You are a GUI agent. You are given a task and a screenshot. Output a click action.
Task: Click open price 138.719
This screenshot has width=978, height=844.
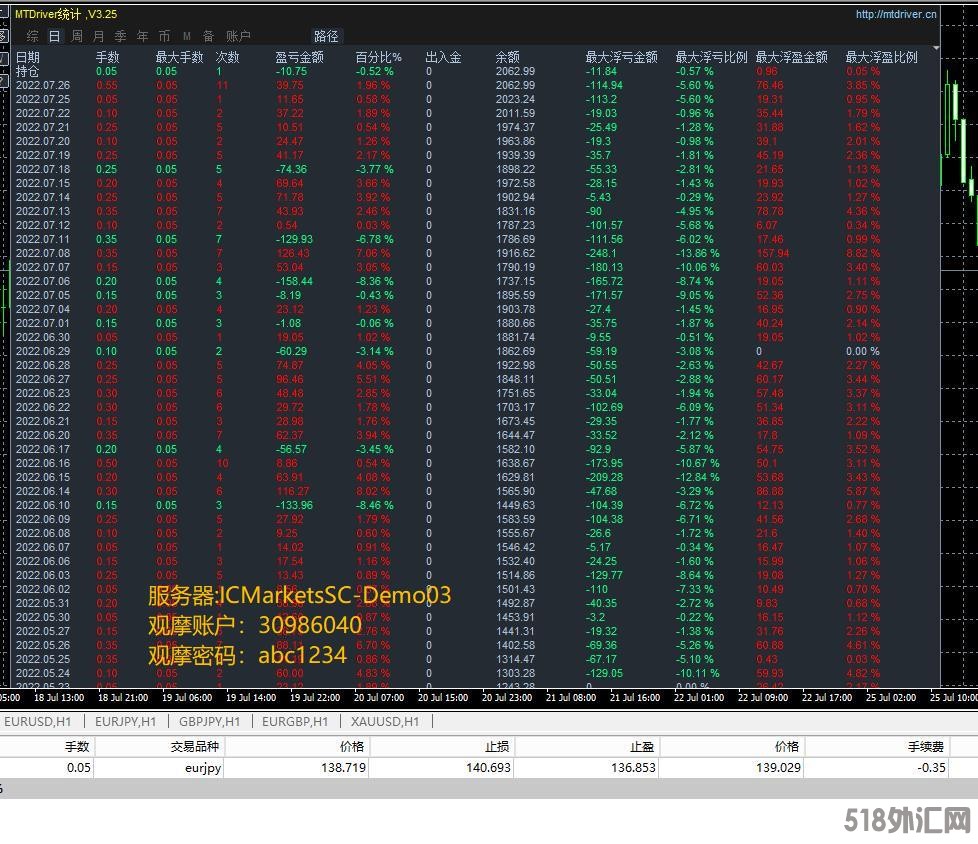[x=344, y=768]
